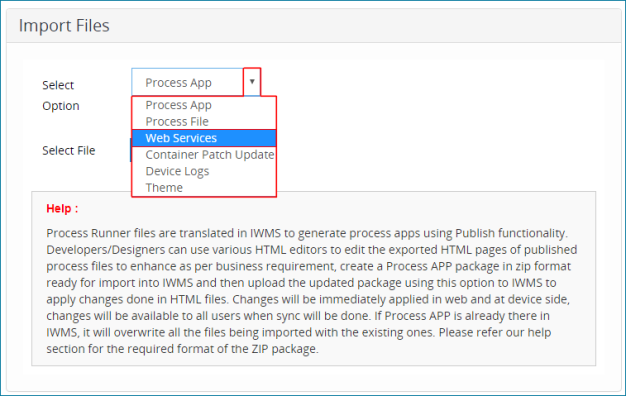Click the Select File label
This screenshot has height=396, width=626.
point(69,150)
